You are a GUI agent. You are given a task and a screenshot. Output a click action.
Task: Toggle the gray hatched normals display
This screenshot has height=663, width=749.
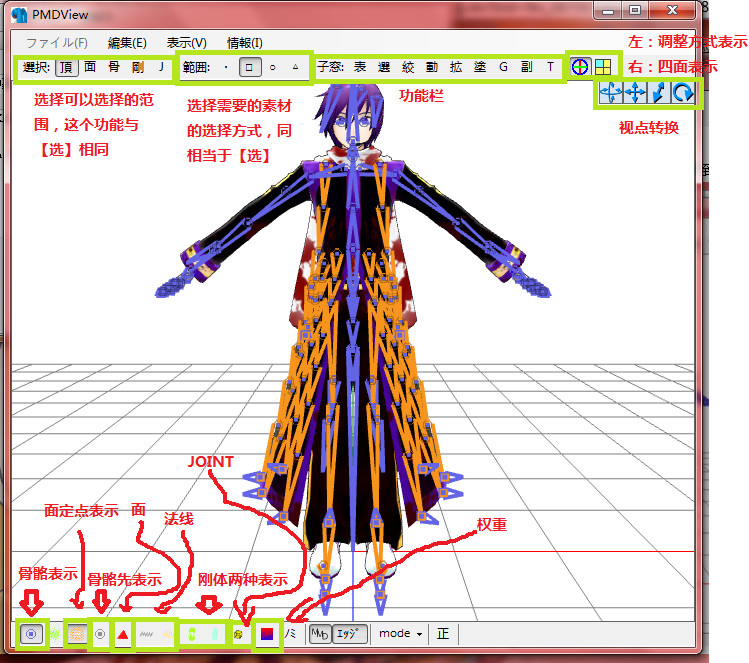(146, 634)
